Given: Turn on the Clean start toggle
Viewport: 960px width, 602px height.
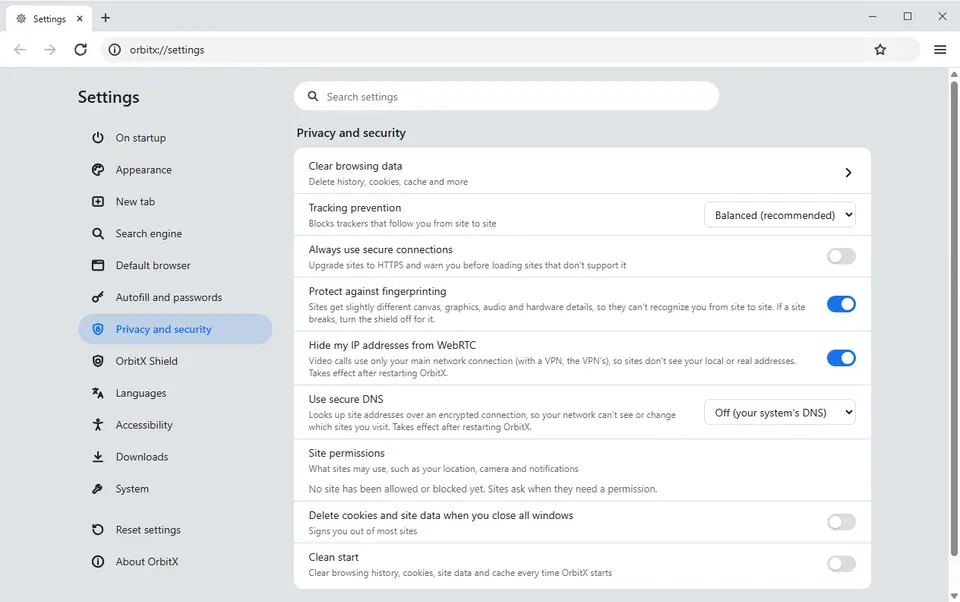Looking at the screenshot, I should (841, 563).
